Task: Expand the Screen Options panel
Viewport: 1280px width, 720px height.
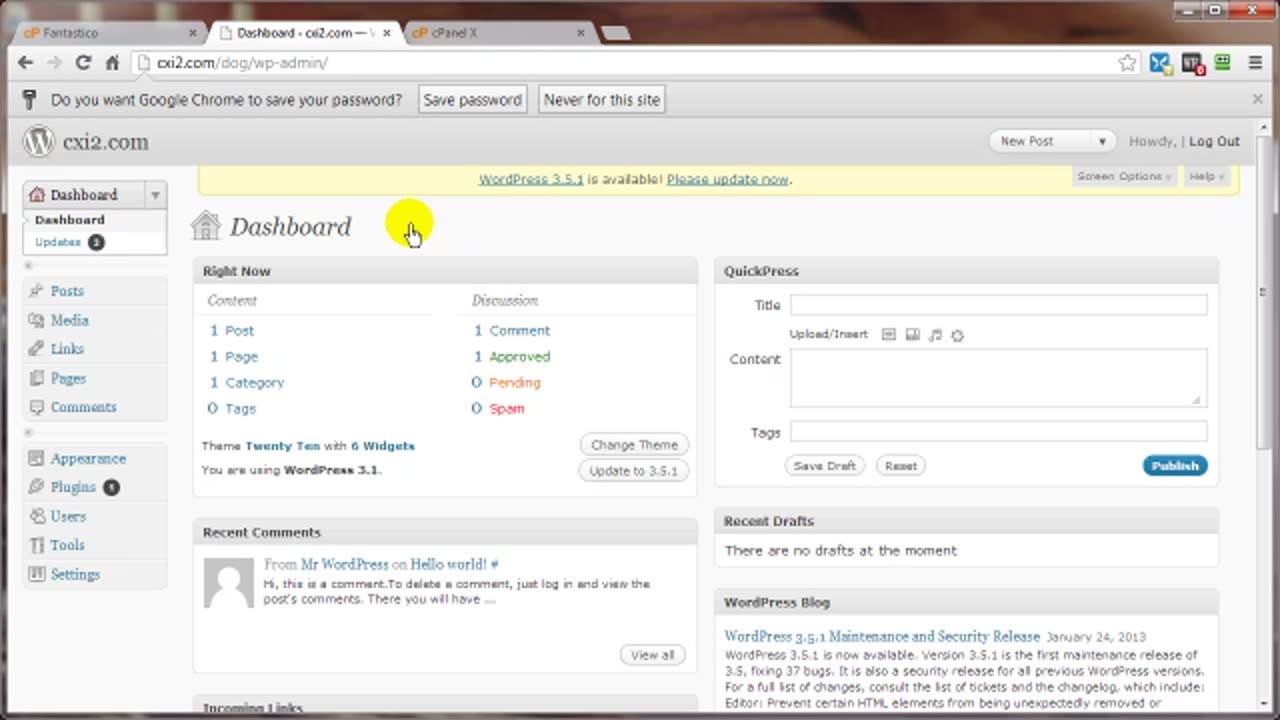Action: point(1125,177)
